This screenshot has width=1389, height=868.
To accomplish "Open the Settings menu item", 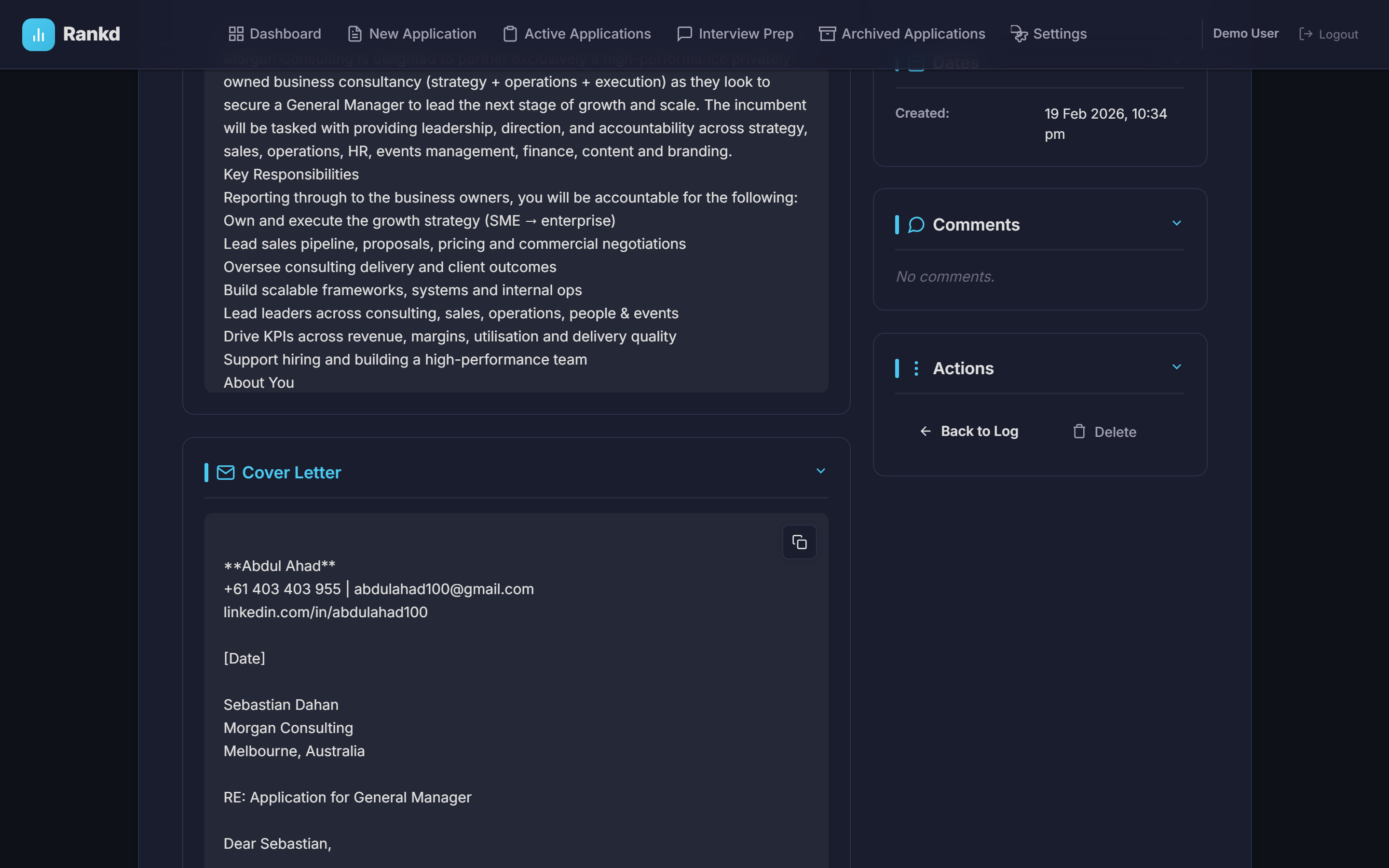I will (1049, 34).
